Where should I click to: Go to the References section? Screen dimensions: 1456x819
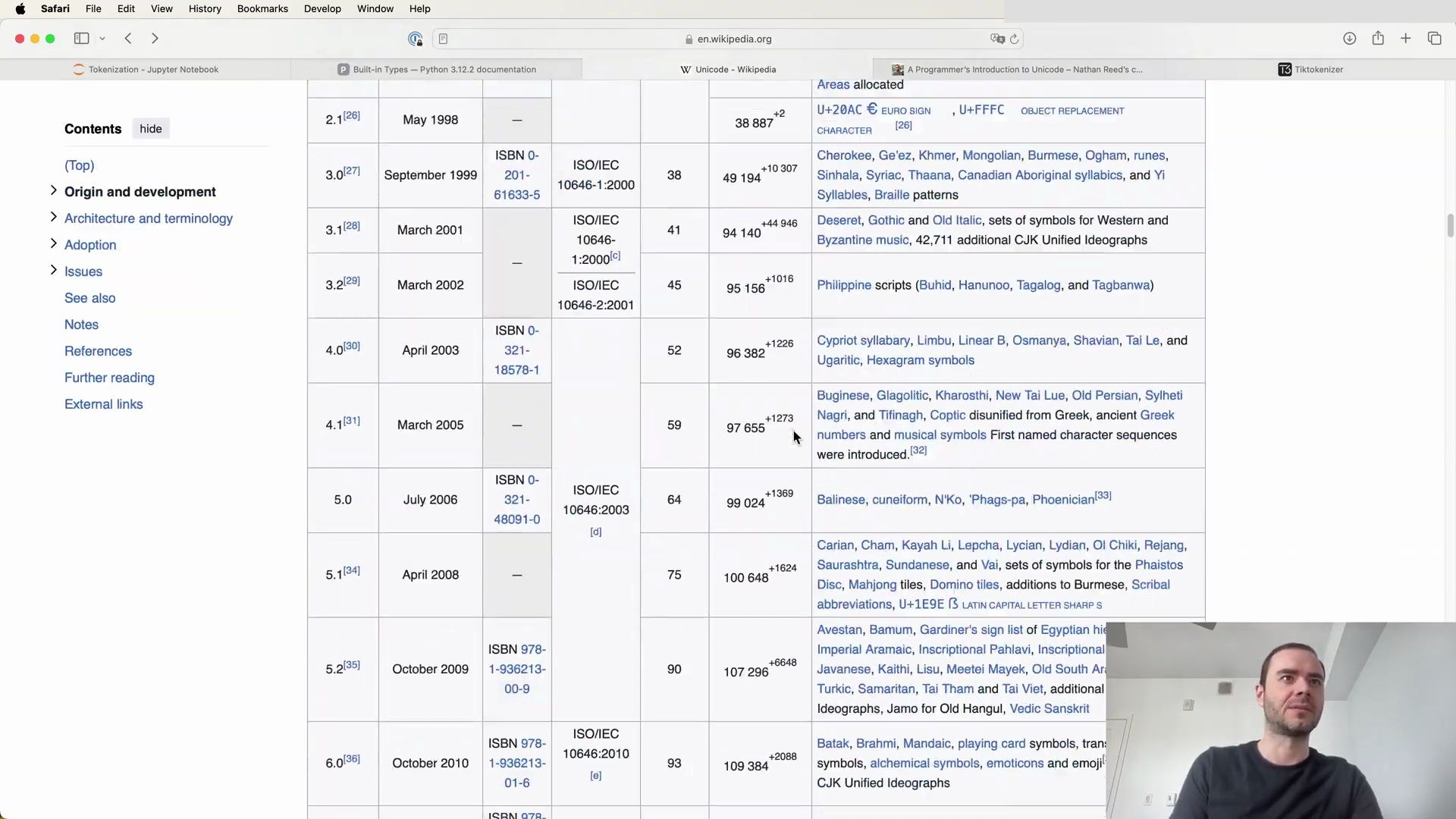98,351
